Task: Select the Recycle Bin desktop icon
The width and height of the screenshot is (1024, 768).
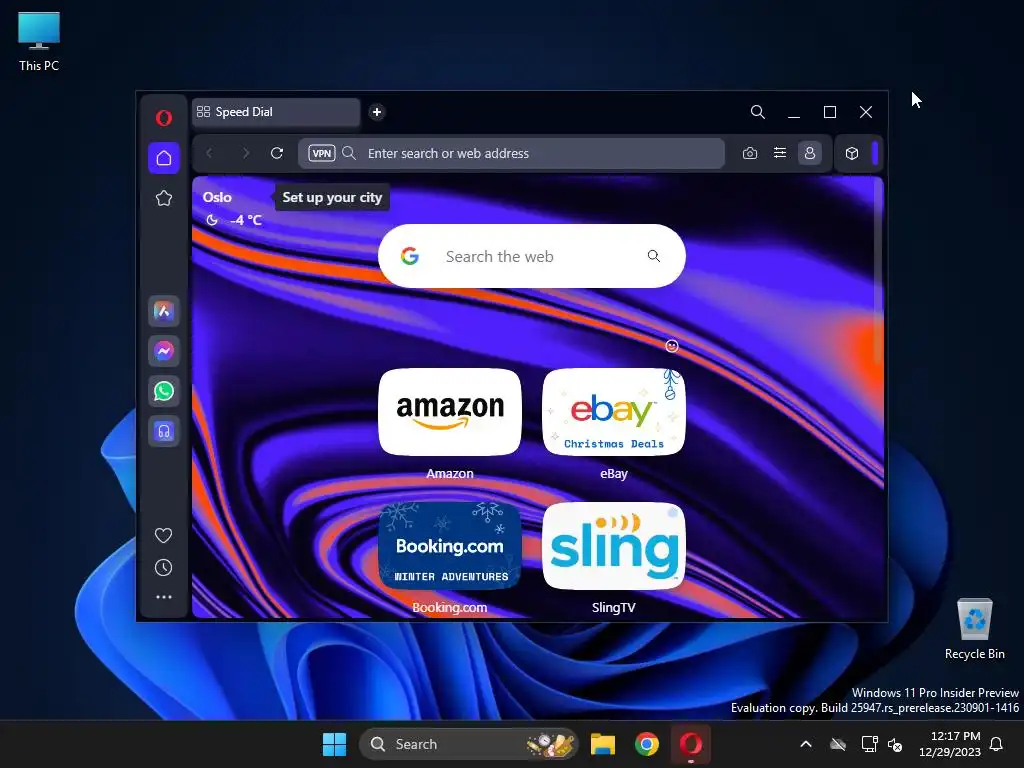Action: 974,629
